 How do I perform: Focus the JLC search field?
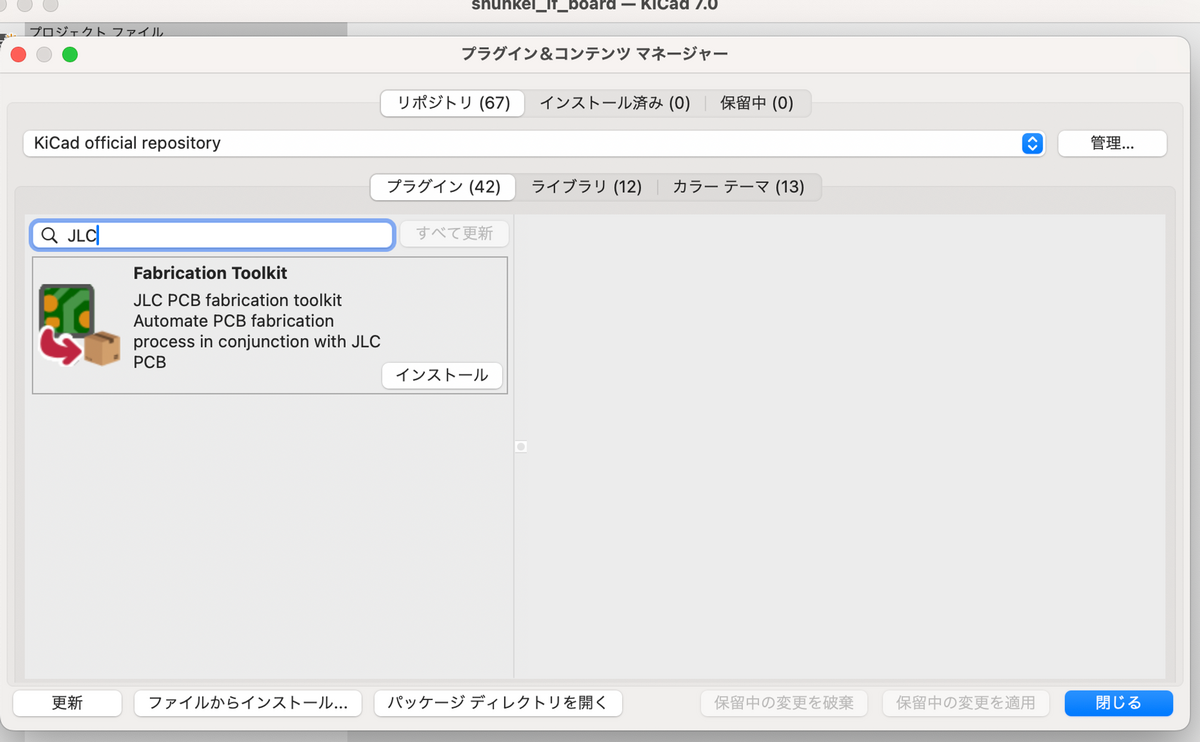click(x=213, y=236)
